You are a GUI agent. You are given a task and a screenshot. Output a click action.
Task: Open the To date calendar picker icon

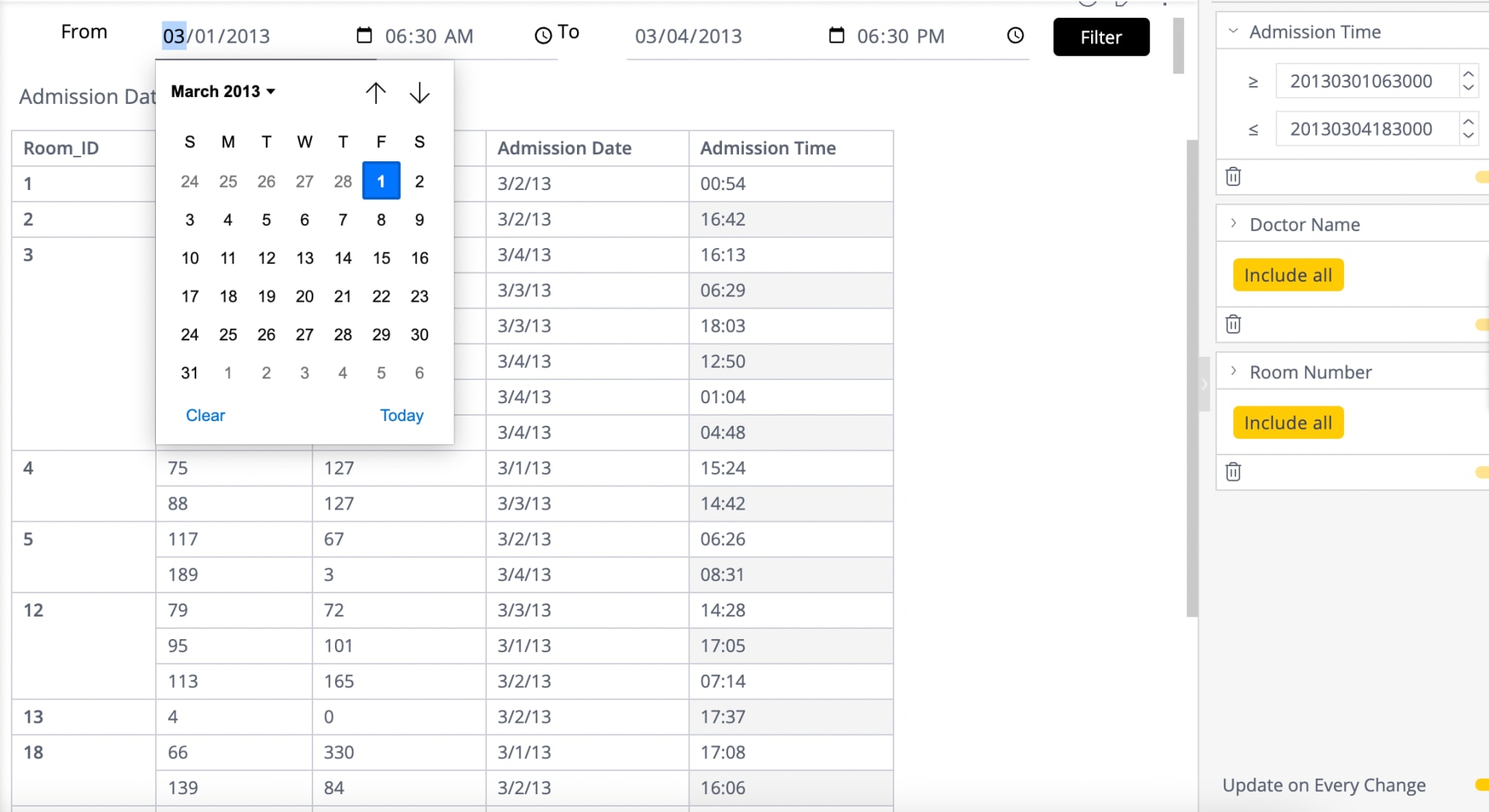[x=836, y=36]
